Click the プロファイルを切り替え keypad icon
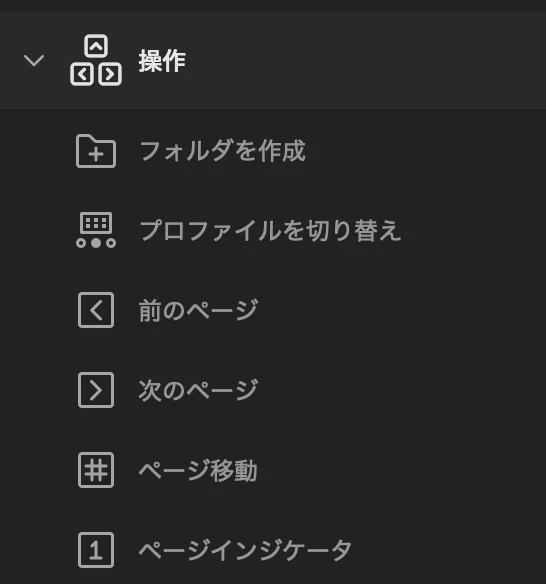The image size is (546, 584). tap(96, 230)
